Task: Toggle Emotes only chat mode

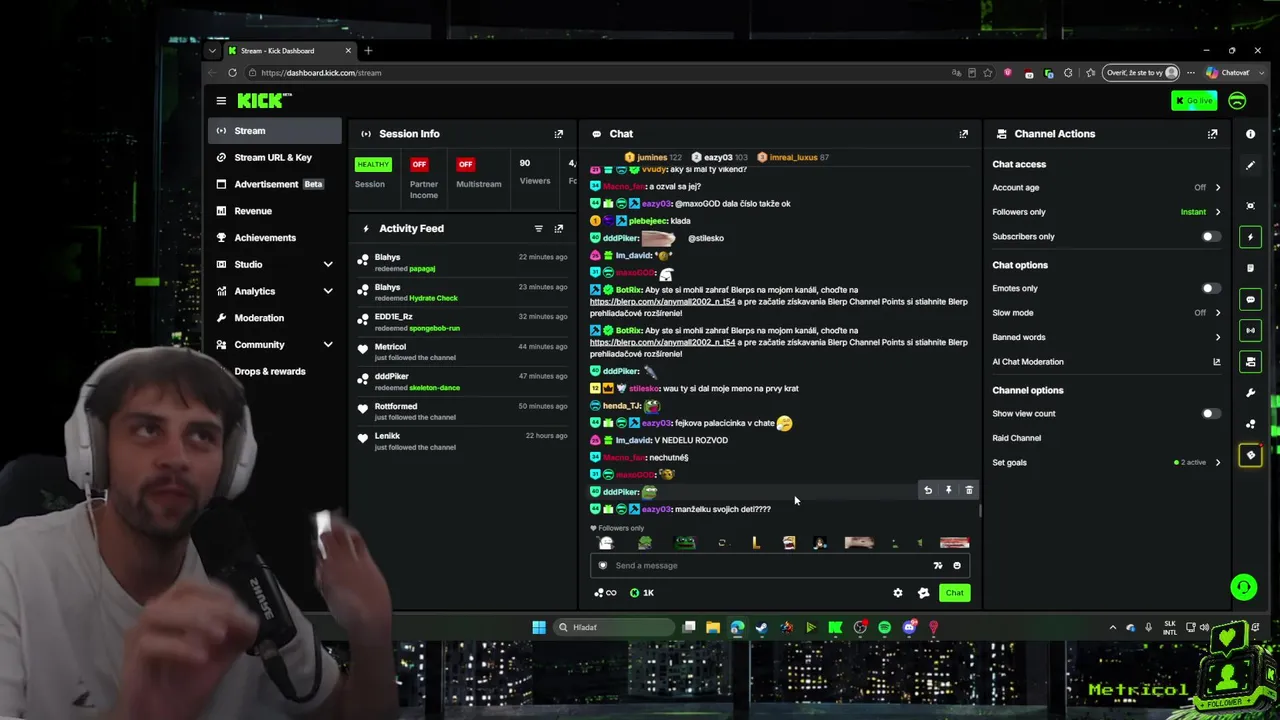Action: pyautogui.click(x=1210, y=289)
